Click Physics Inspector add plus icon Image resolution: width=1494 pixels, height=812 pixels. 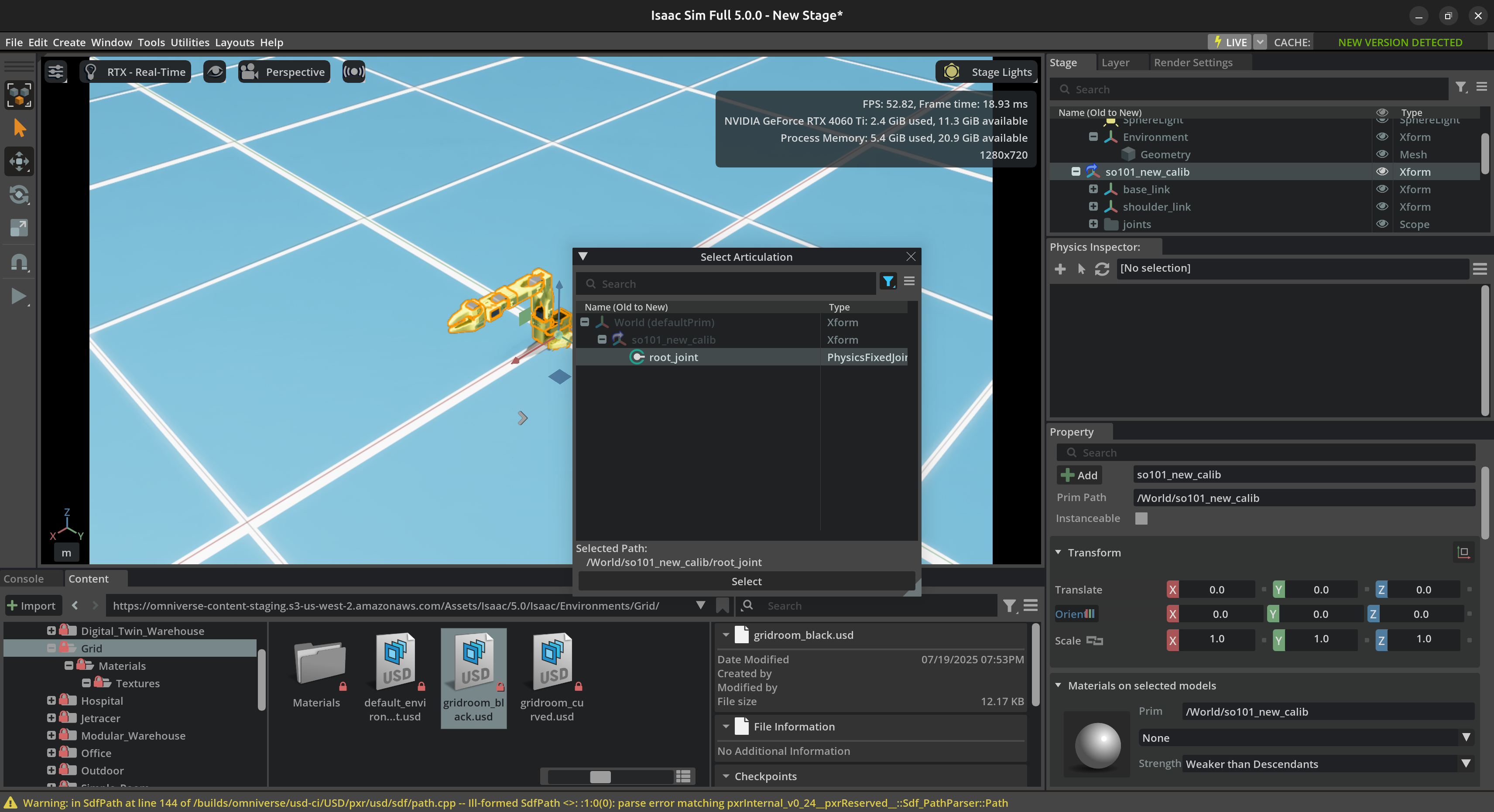tap(1059, 269)
